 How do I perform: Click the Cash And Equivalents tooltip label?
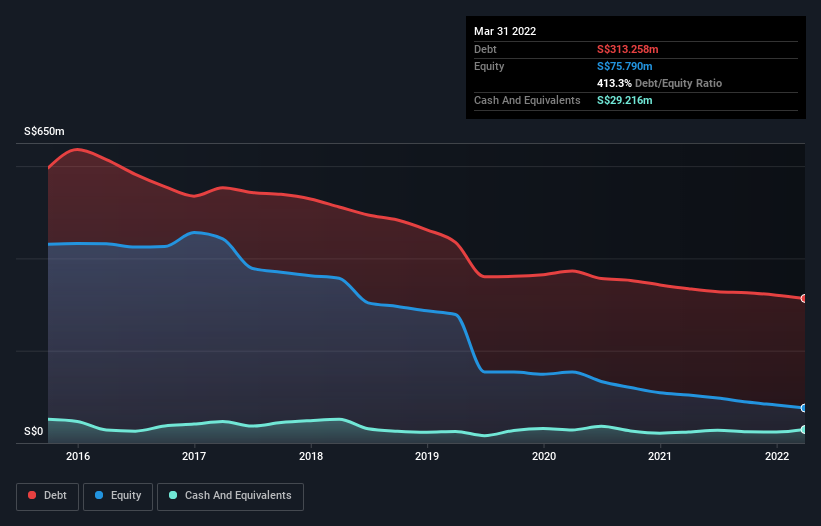point(527,100)
